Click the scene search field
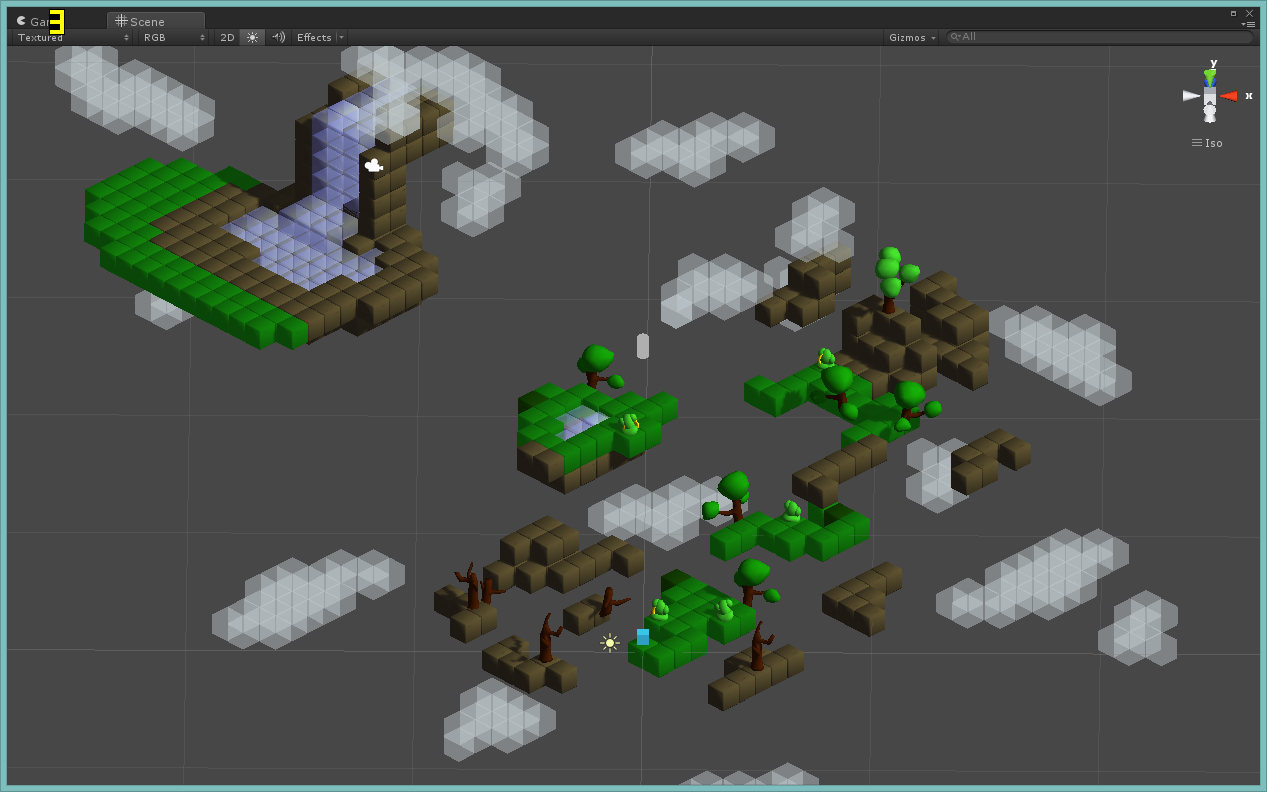The image size is (1267, 792). pos(1099,37)
